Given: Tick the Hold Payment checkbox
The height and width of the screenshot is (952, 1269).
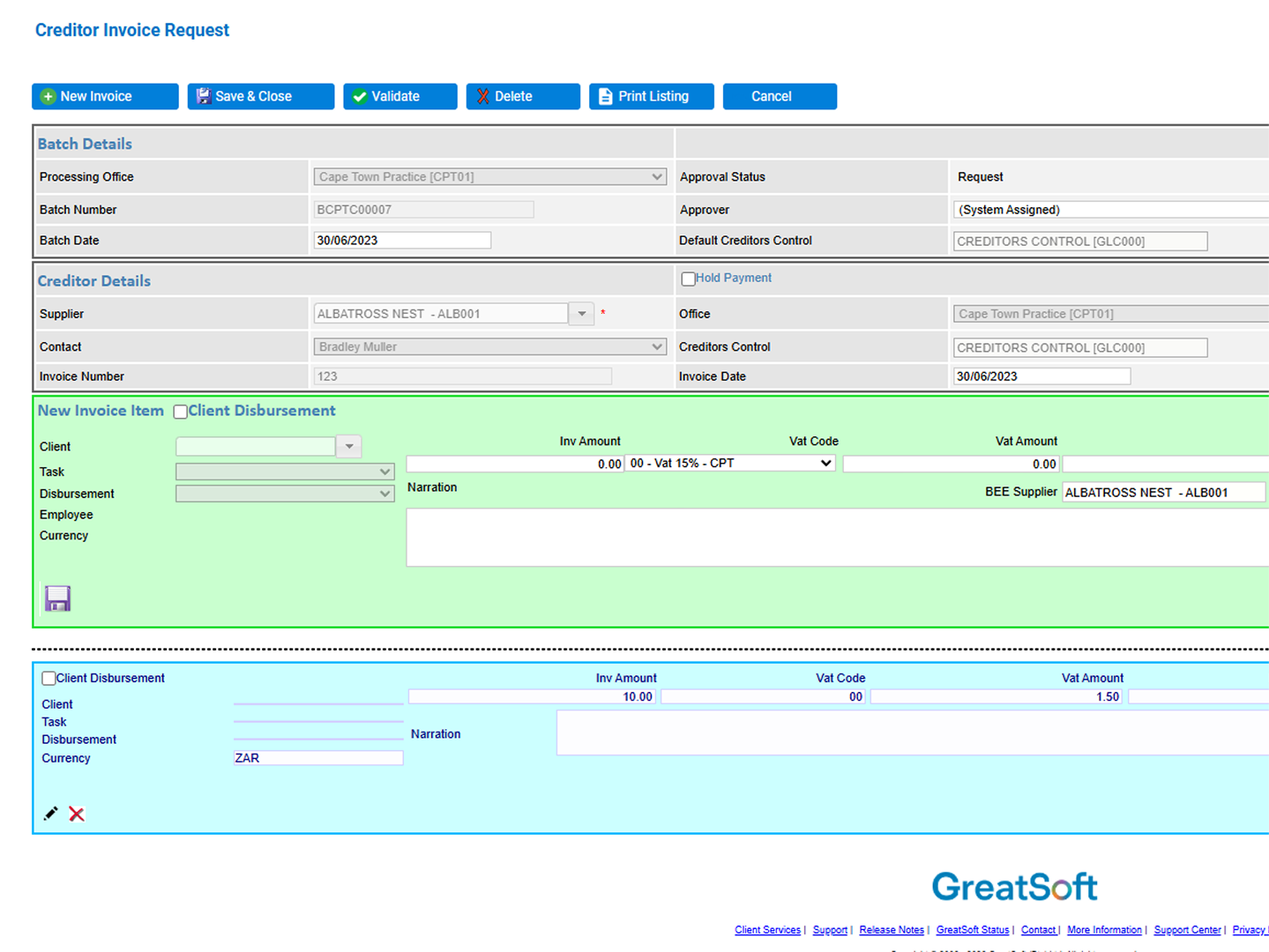Looking at the screenshot, I should (x=688, y=279).
